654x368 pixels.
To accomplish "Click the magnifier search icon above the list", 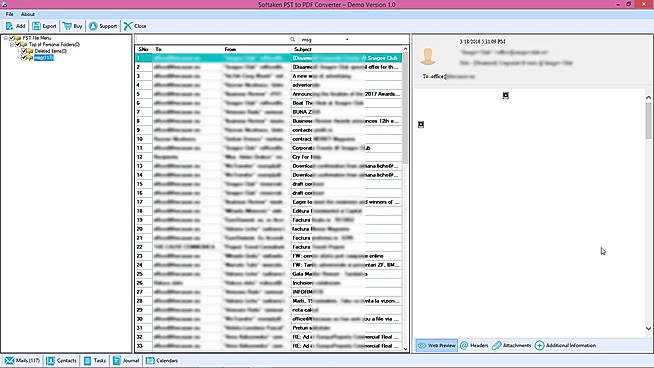I will click(x=292, y=40).
